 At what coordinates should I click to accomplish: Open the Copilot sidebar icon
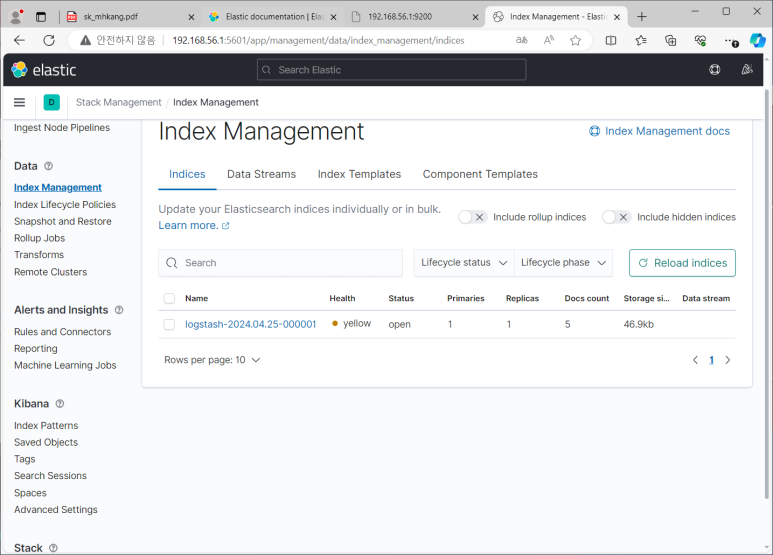758,40
